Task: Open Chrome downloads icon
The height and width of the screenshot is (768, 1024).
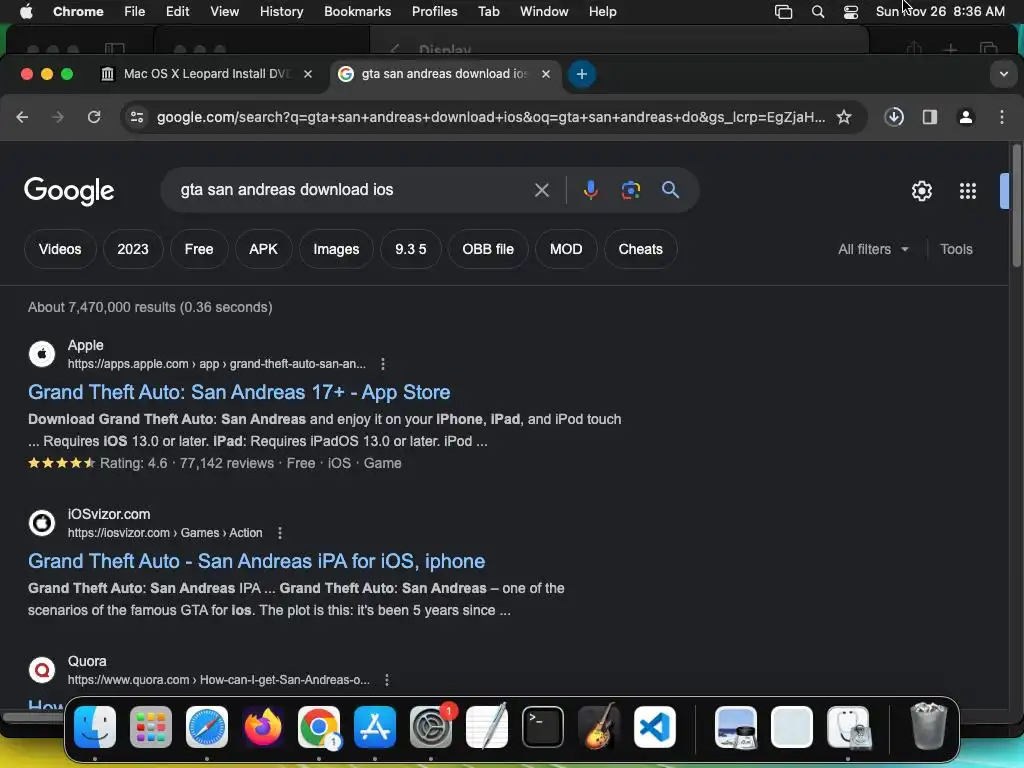Action: click(894, 117)
